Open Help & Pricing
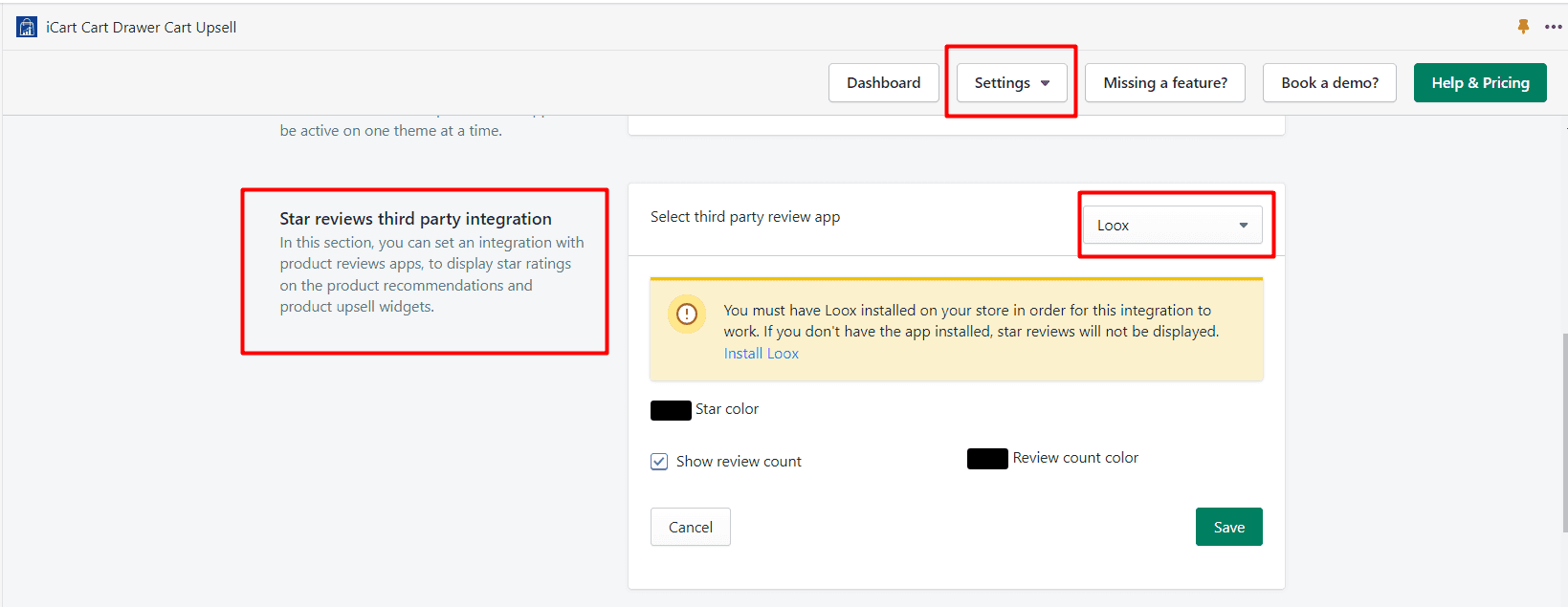The width and height of the screenshot is (1568, 607). 1480,82
